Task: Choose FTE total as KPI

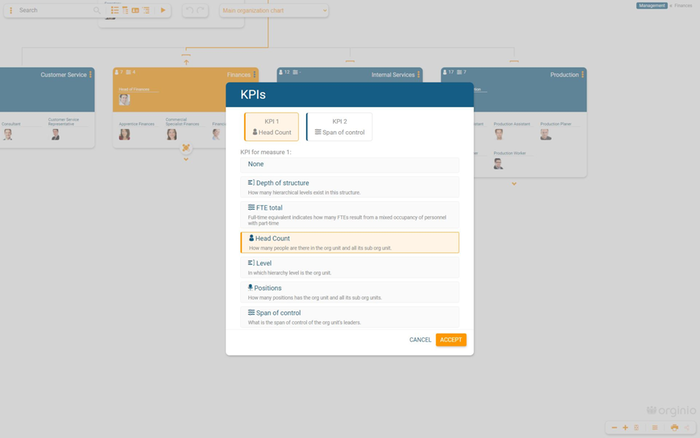Action: point(350,215)
